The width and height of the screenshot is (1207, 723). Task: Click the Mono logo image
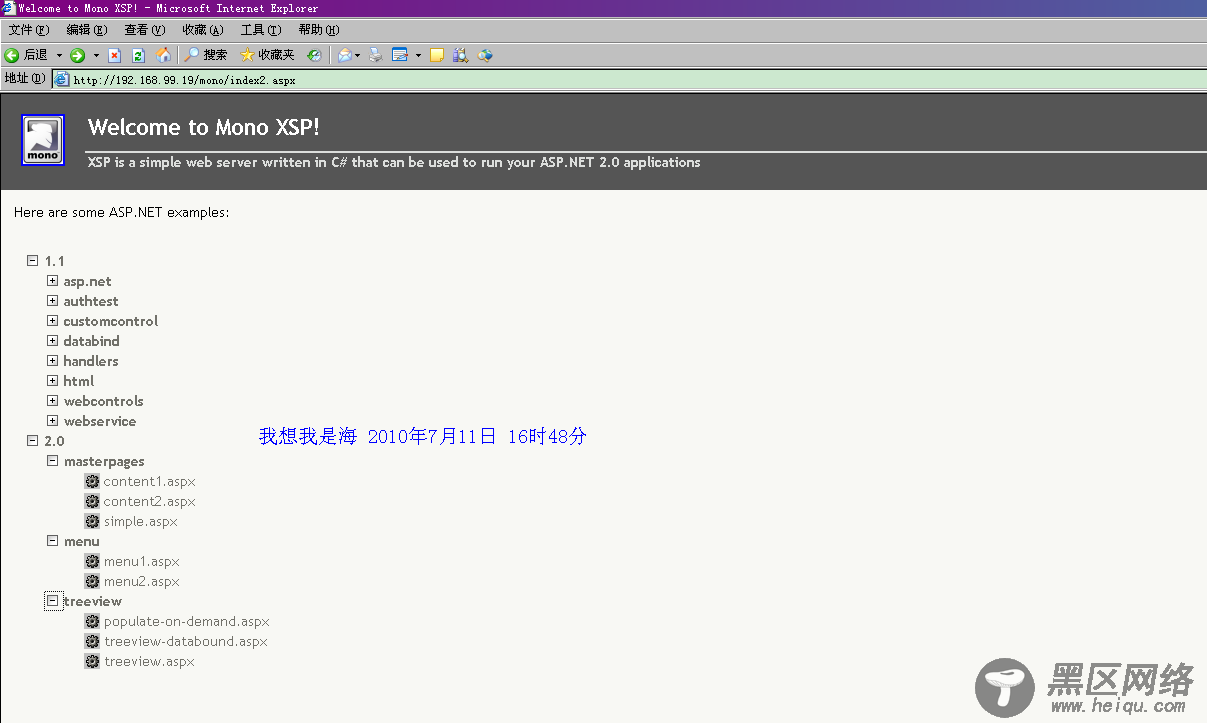click(x=43, y=140)
